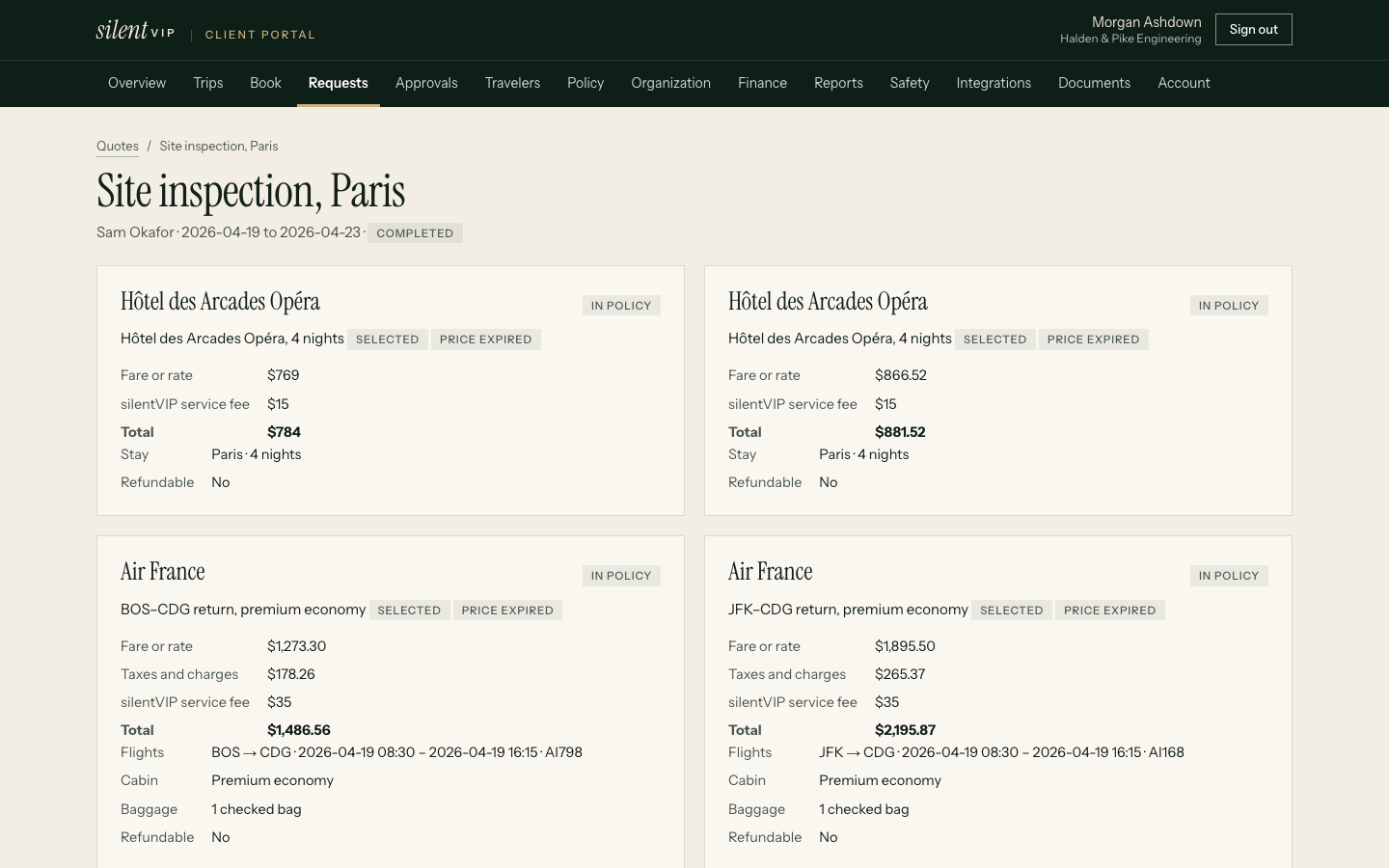
Task: Click the Morgan Ashdown user name
Action: [x=1146, y=22]
